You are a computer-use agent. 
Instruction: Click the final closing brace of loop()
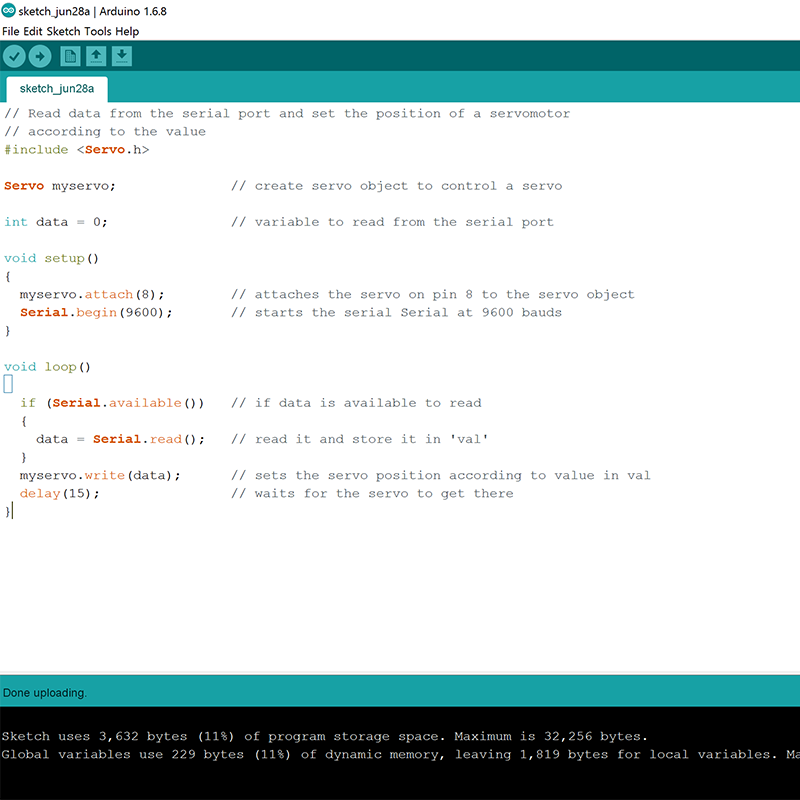[7, 511]
